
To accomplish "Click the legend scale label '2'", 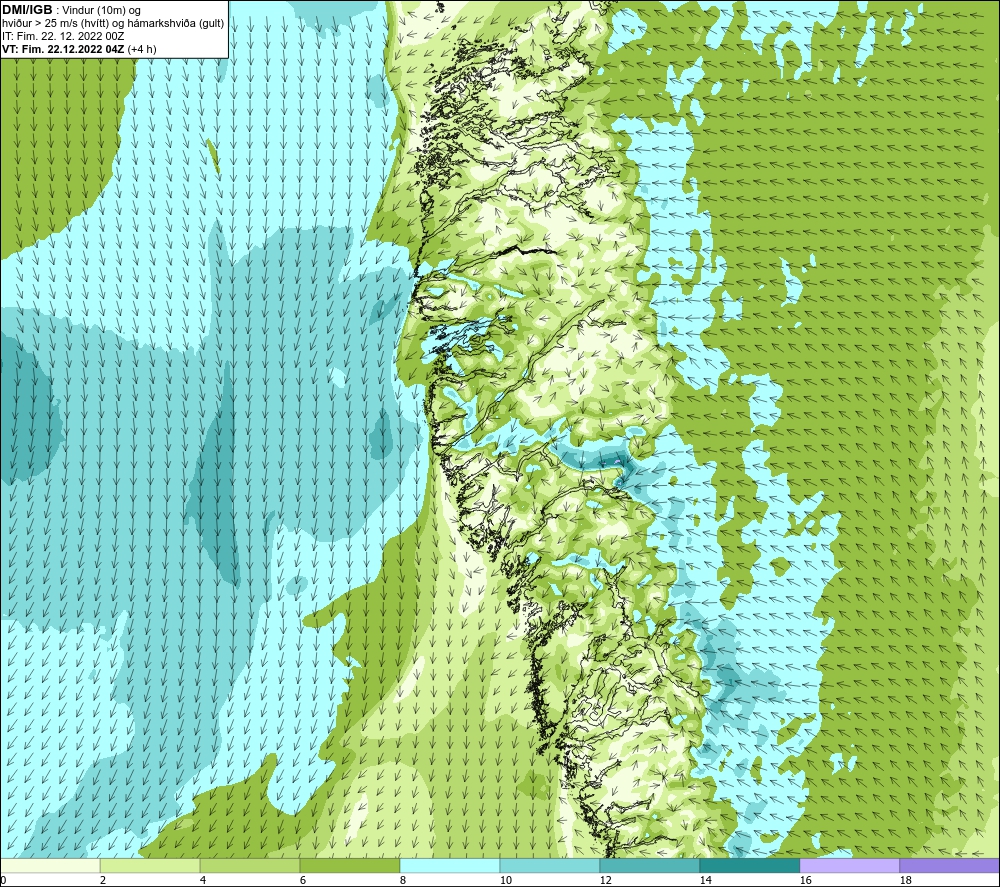I will (x=103, y=881).
